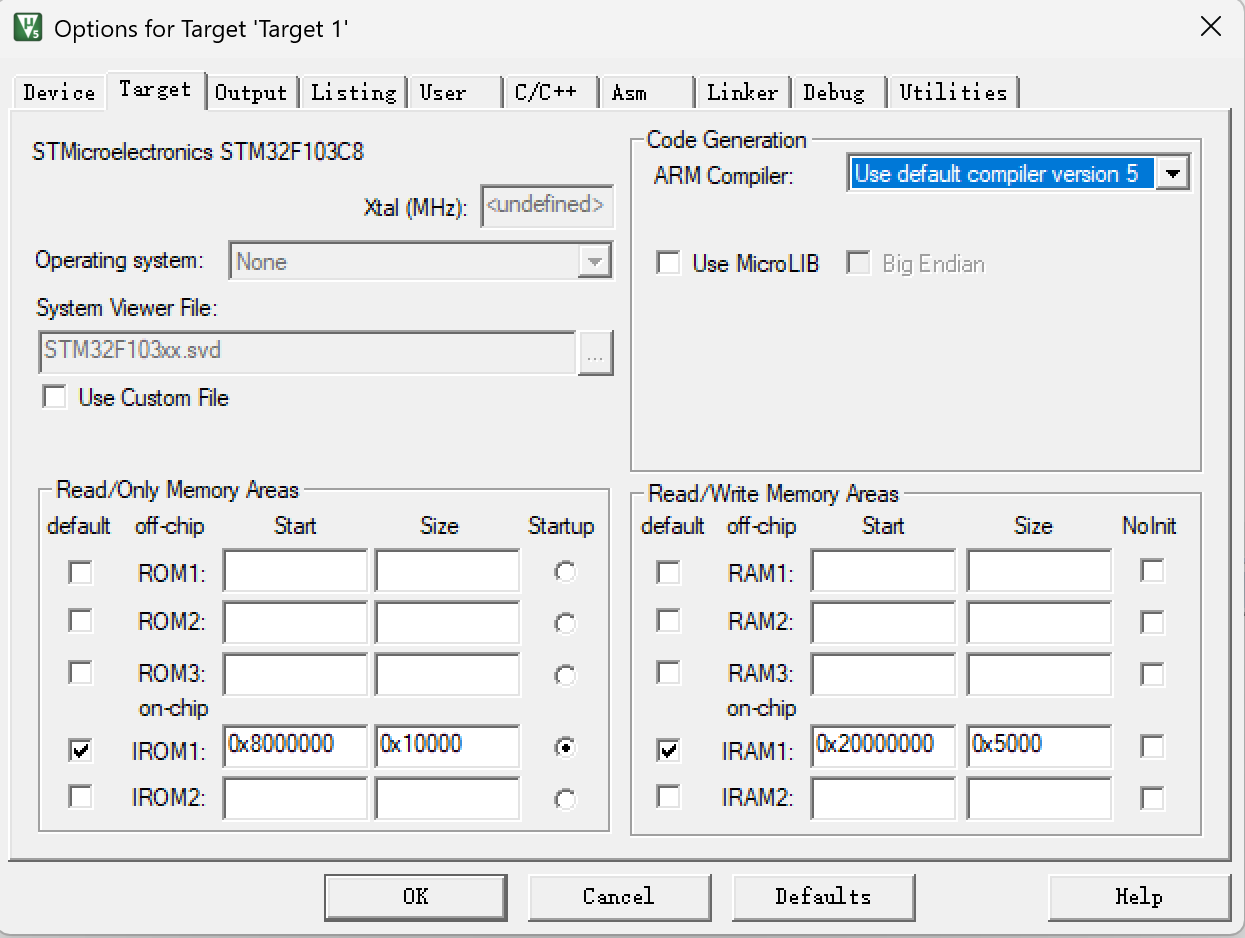Select the IROM2 Startup radio button

(565, 799)
